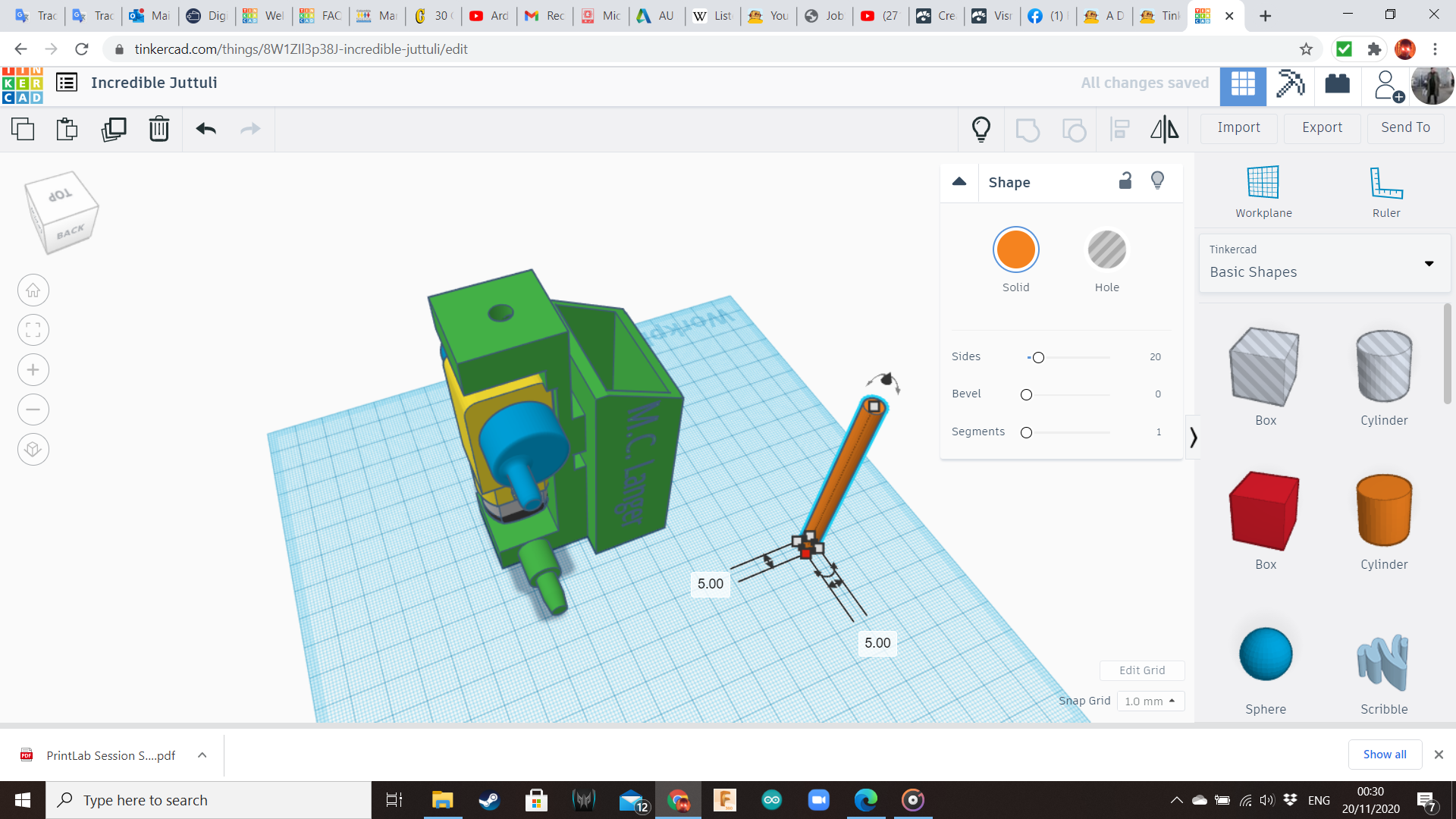Switch to orthographic view cube icon
Screen dimensions: 1456x819
33,450
